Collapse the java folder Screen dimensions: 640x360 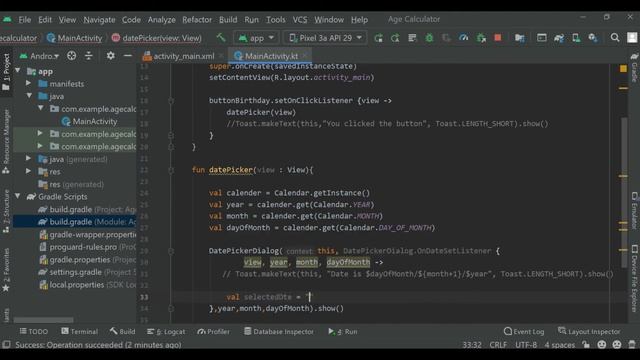(x=29, y=96)
